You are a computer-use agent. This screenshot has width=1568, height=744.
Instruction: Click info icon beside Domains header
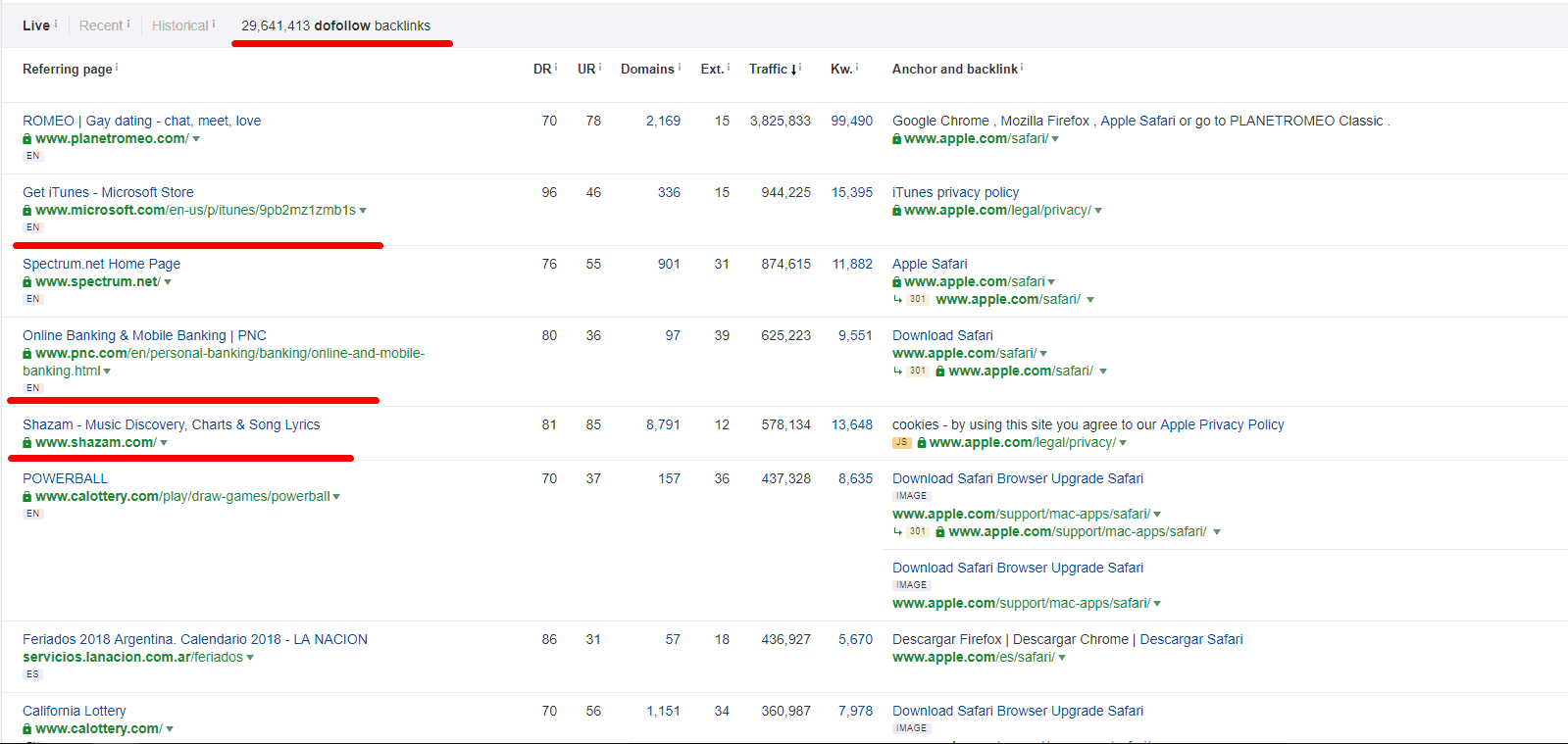(680, 67)
